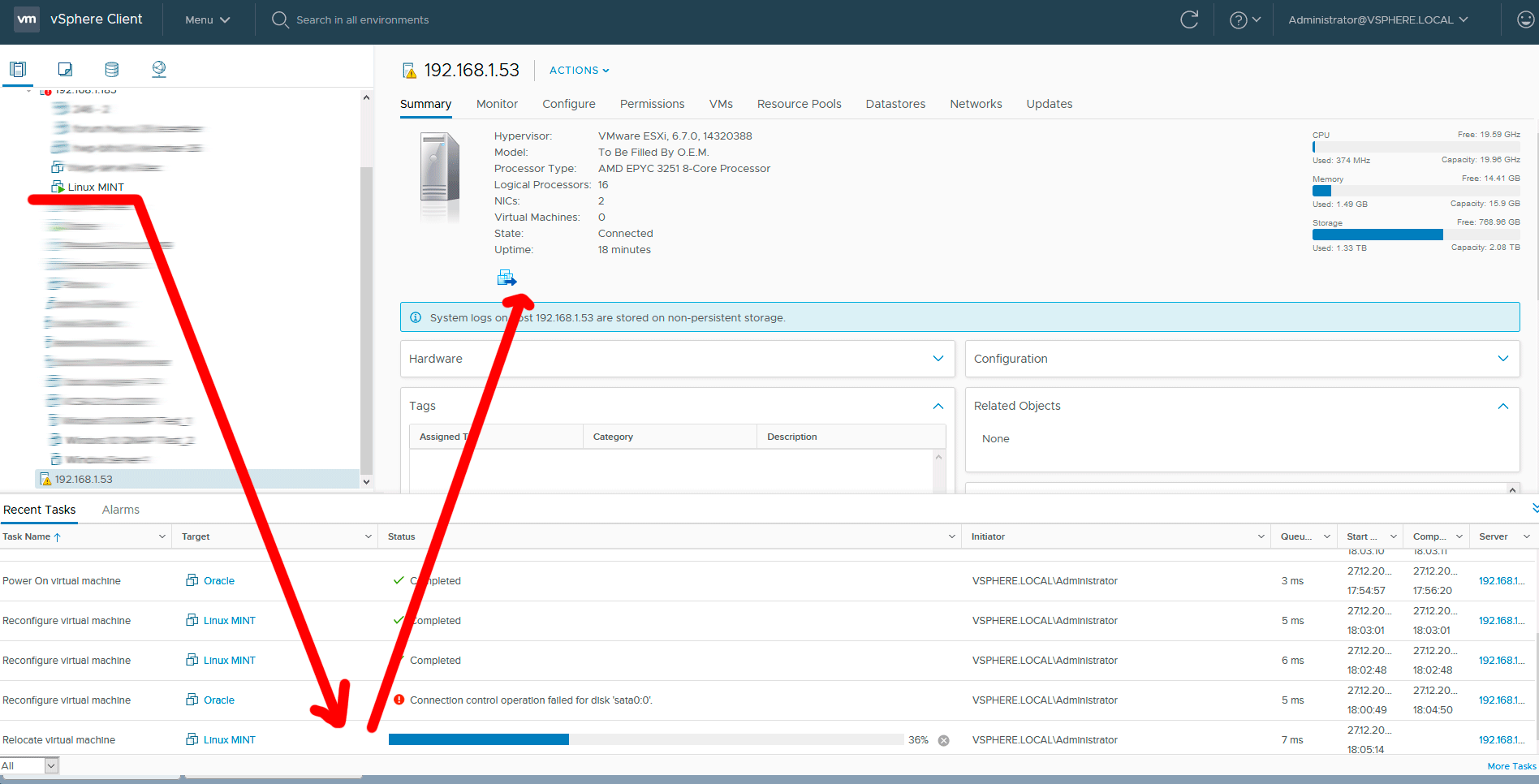This screenshot has height=784, width=1539.
Task: Click the Initiator column header
Action: pos(988,536)
